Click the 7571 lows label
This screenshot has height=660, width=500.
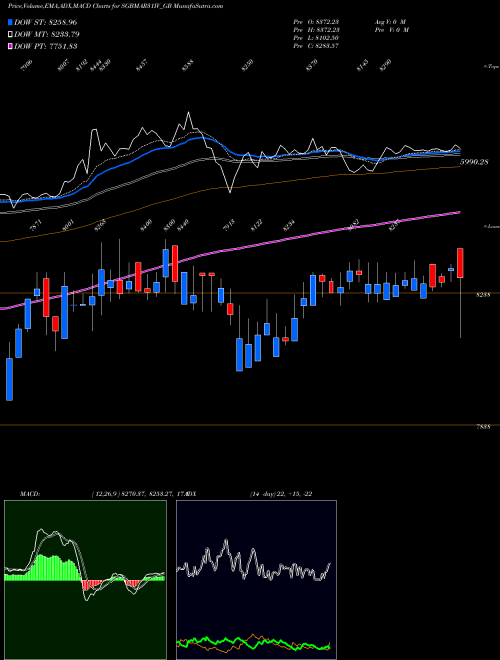(37, 226)
